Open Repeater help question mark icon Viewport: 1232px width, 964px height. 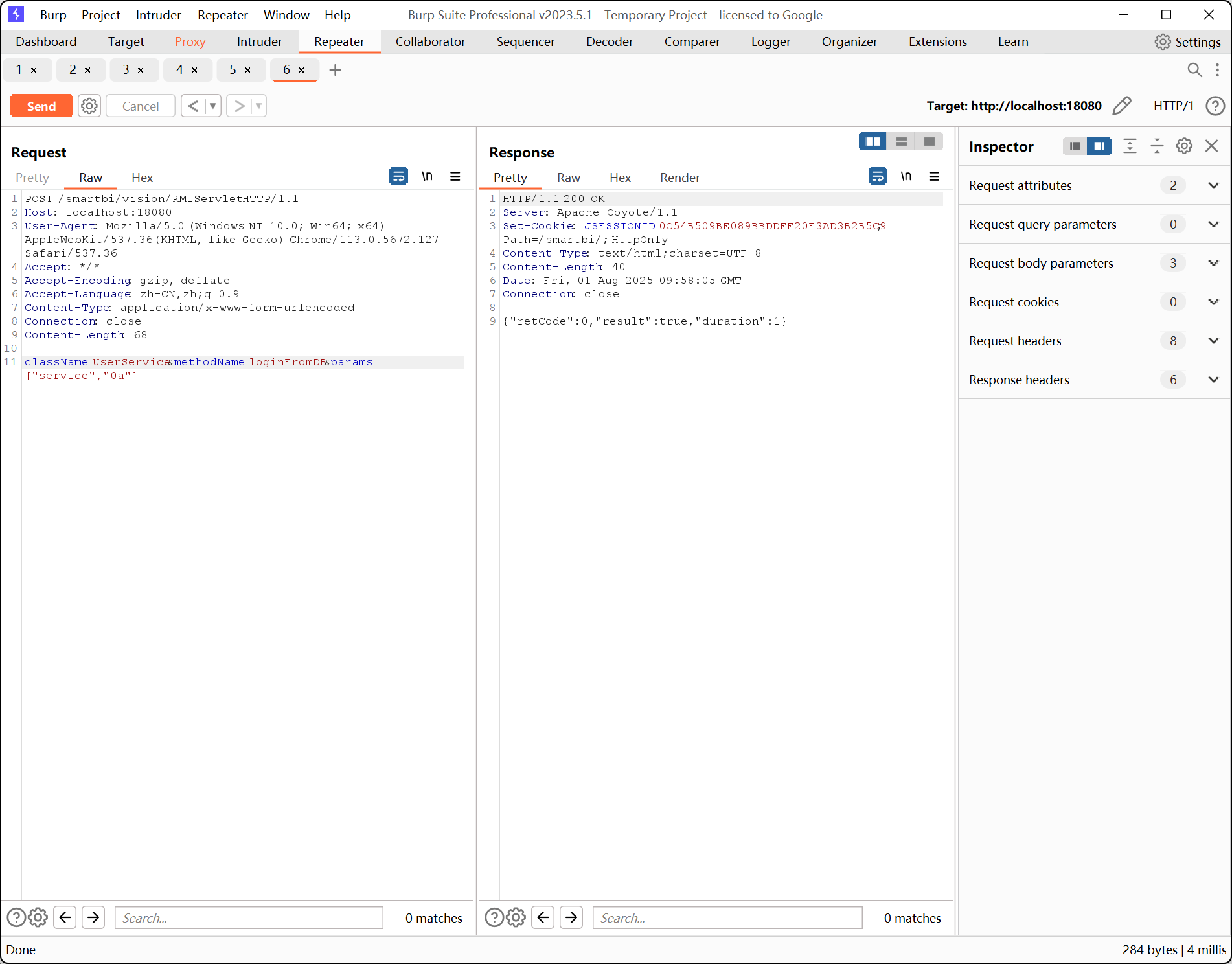click(1215, 106)
